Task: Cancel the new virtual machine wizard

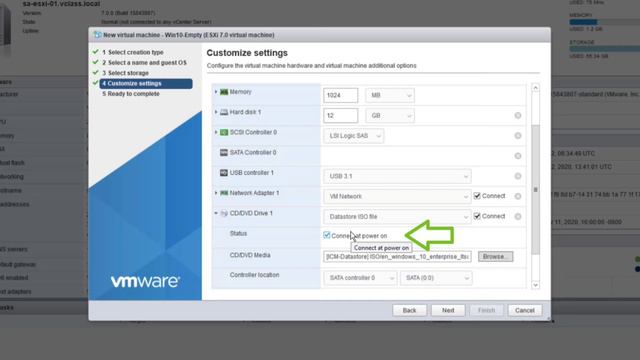Action: coord(525,310)
